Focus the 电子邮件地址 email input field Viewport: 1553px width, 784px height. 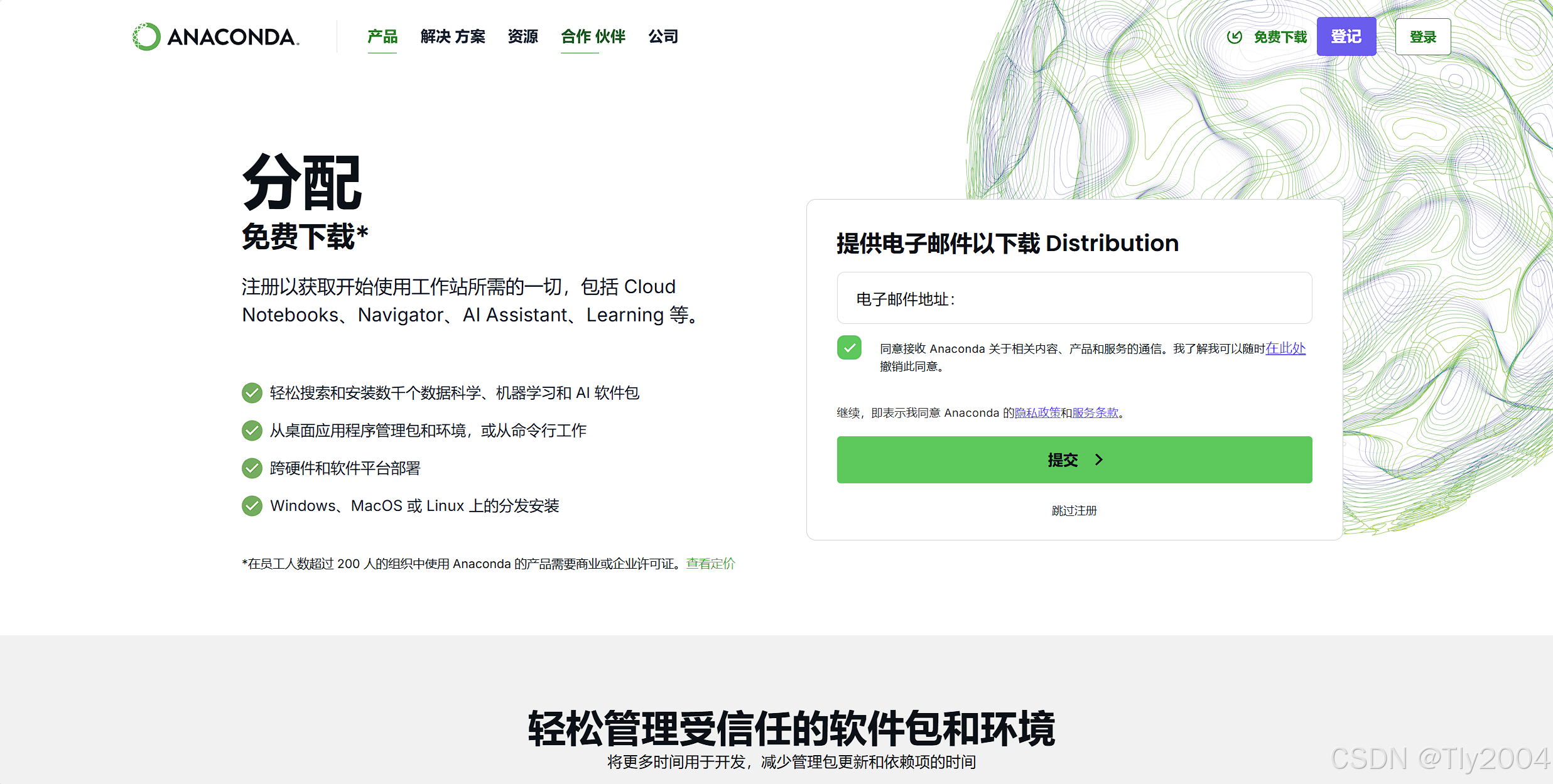point(1074,299)
